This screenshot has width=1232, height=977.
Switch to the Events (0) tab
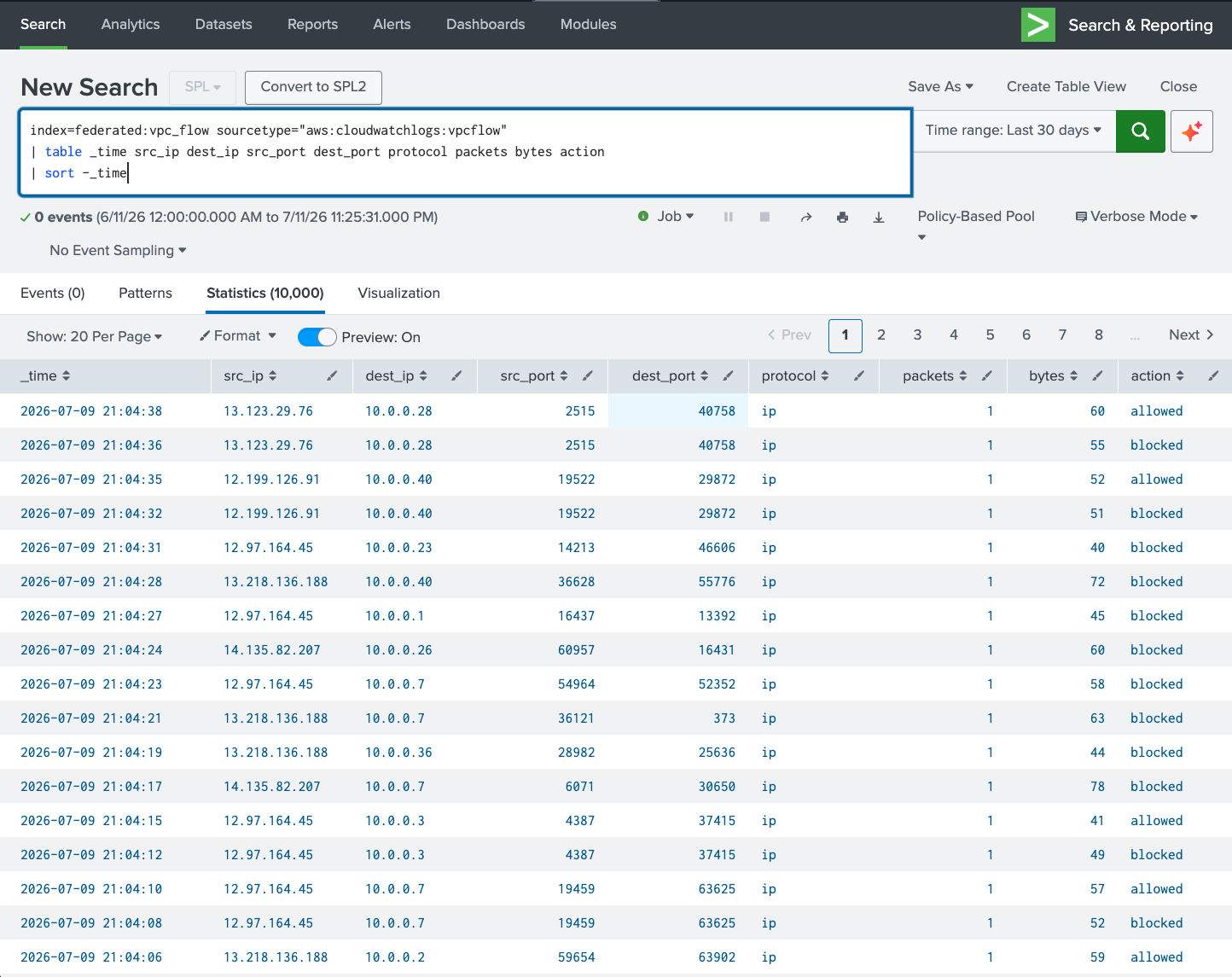(x=53, y=293)
